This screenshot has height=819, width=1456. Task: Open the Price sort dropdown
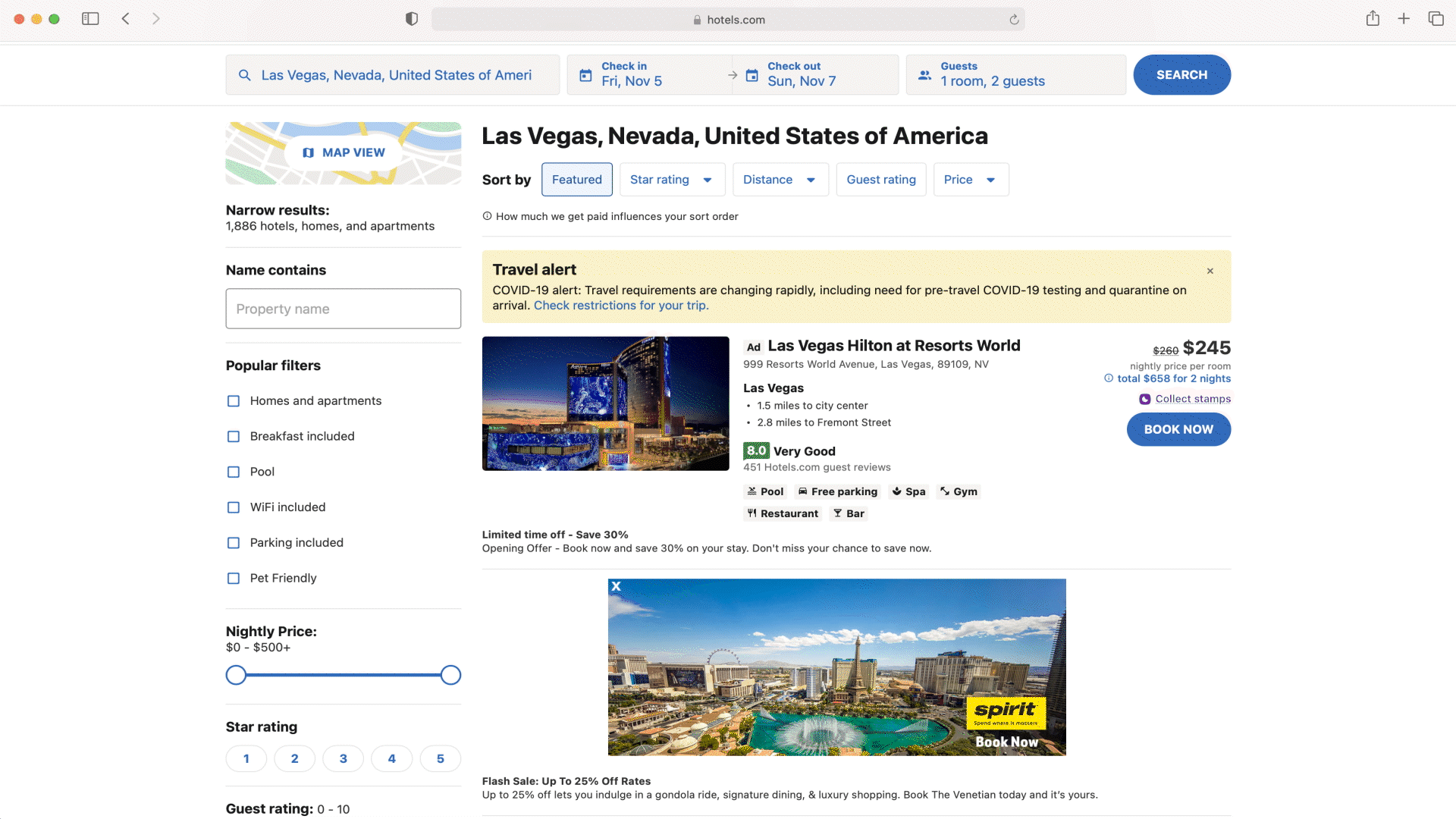tap(970, 180)
